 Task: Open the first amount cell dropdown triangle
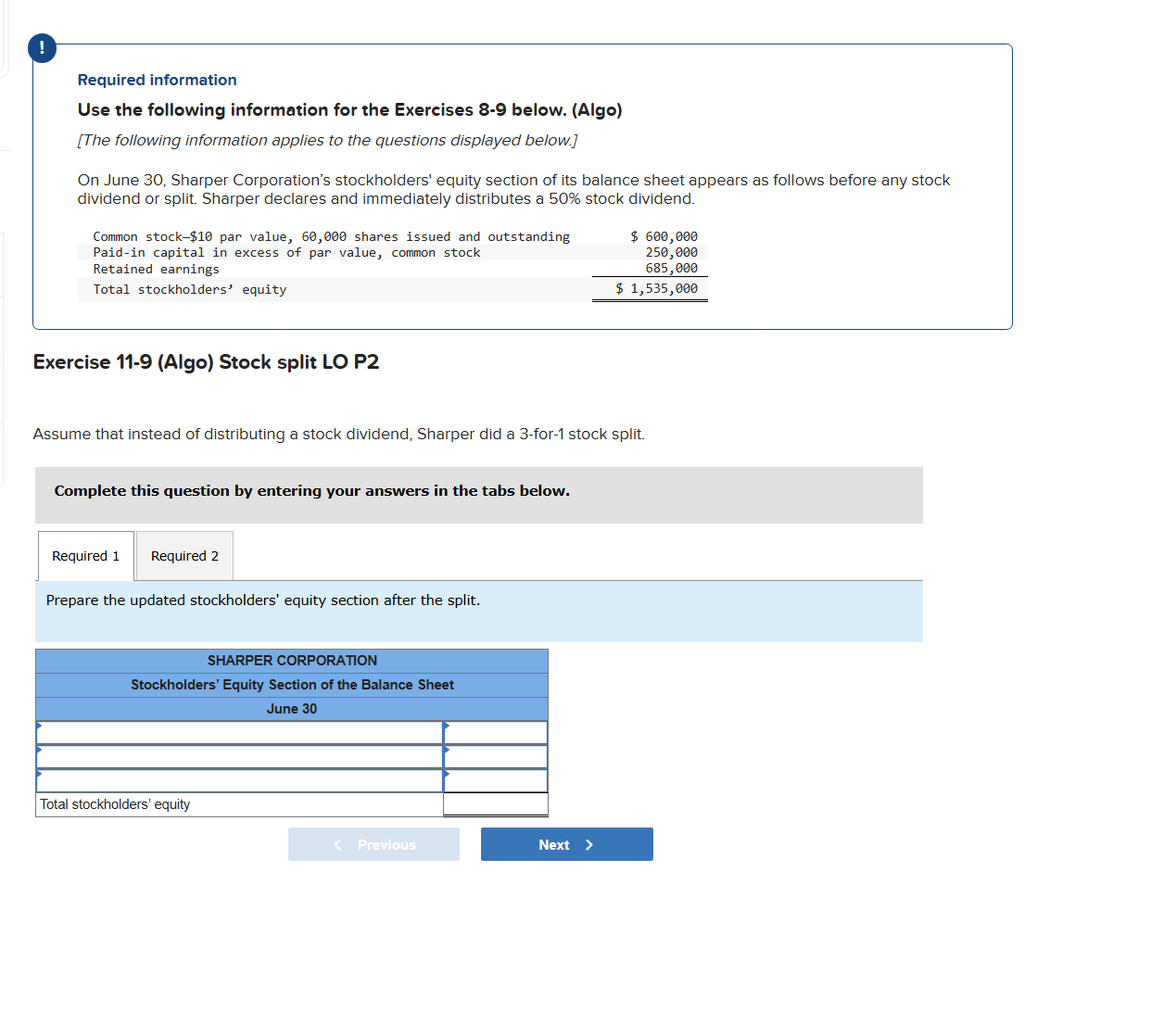point(448,726)
